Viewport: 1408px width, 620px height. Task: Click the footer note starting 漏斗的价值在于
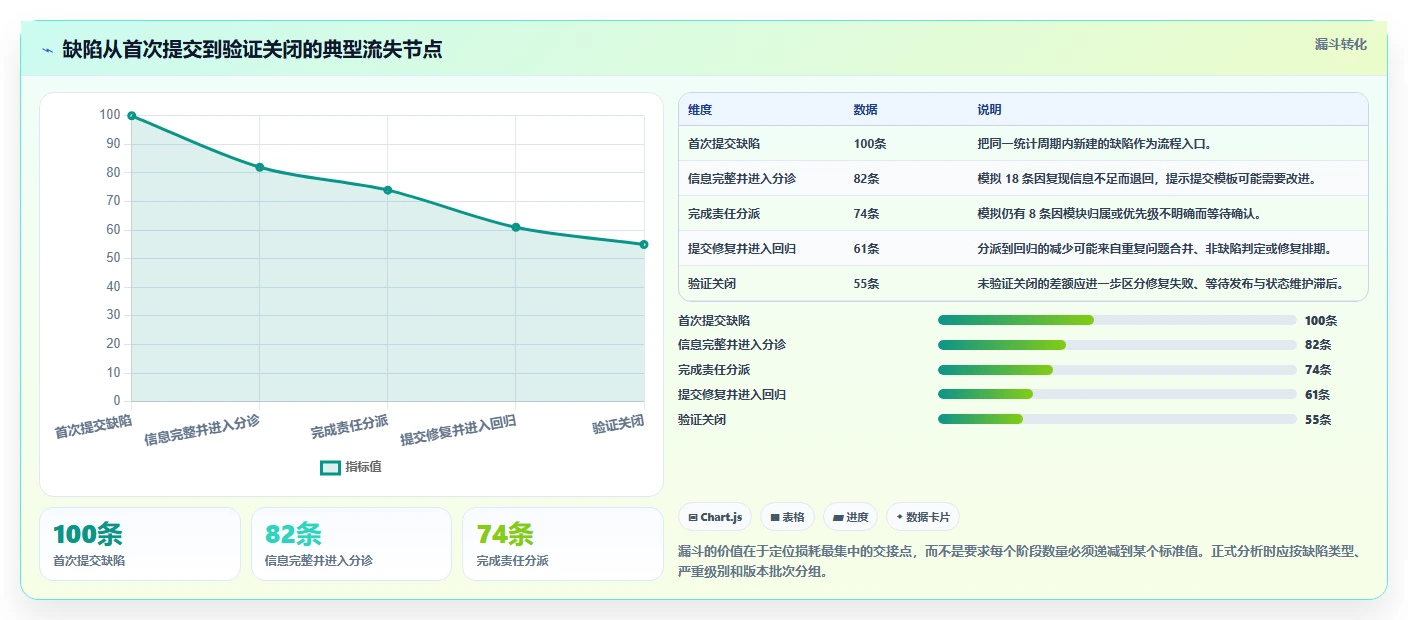coord(1018,563)
